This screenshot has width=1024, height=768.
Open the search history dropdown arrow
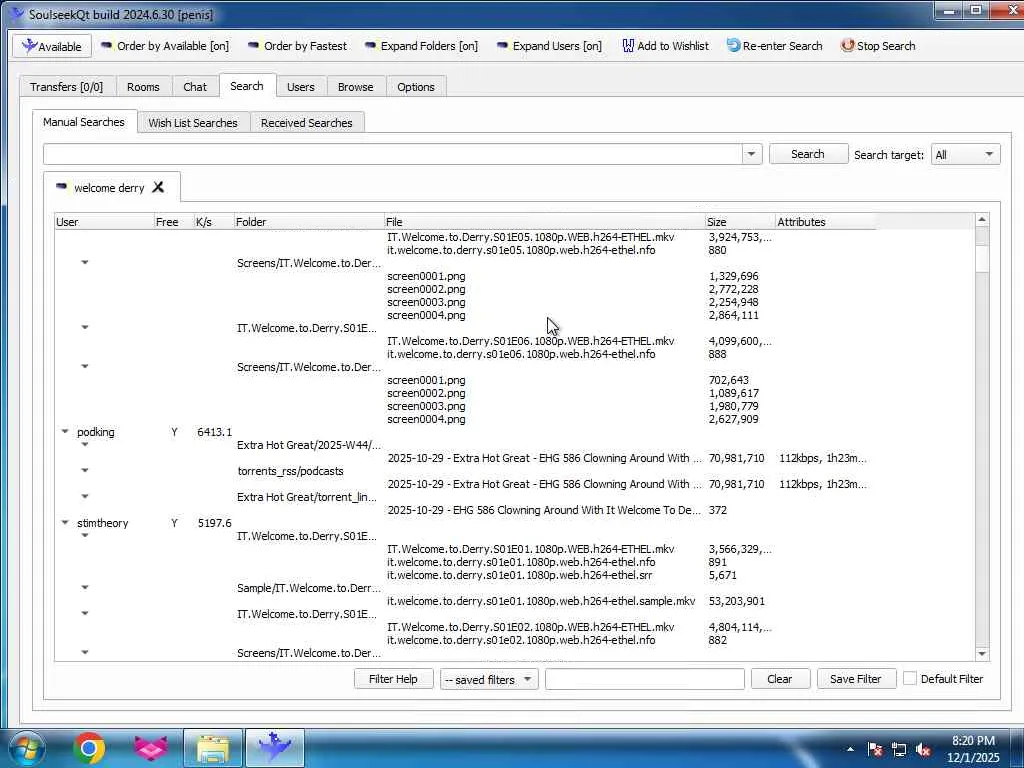pyautogui.click(x=751, y=155)
